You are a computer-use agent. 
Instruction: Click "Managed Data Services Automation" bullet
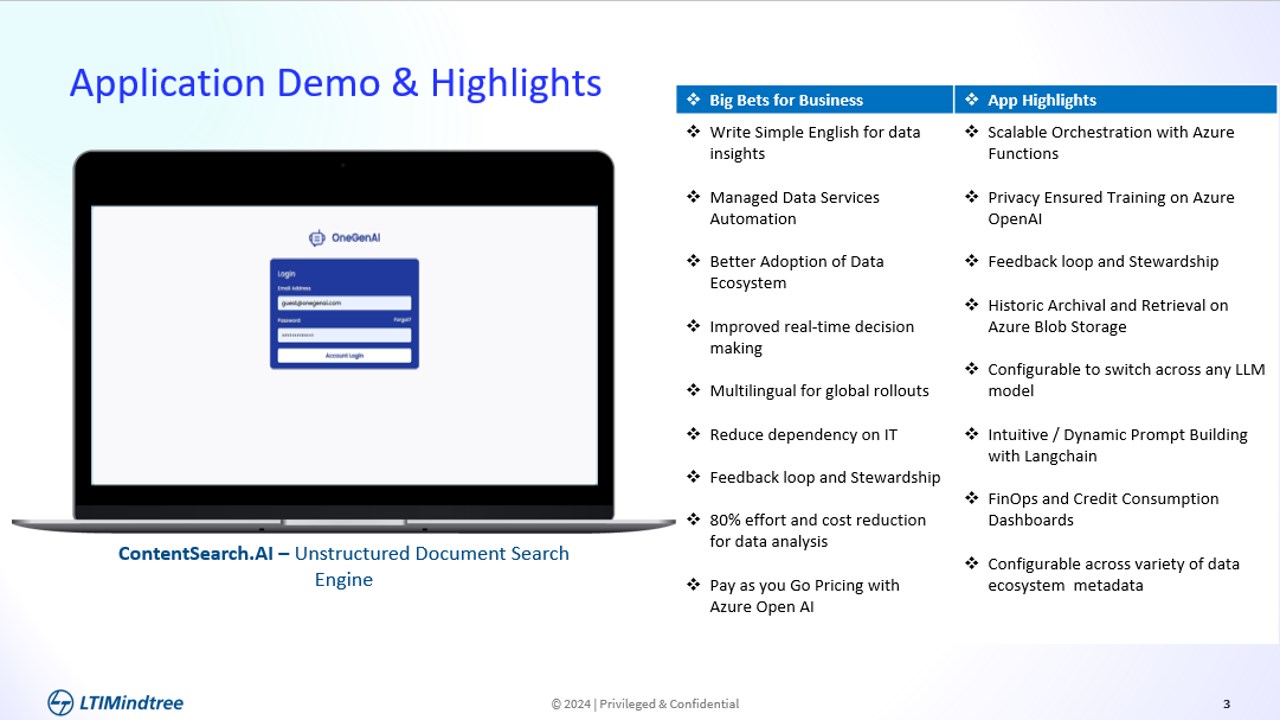point(794,208)
